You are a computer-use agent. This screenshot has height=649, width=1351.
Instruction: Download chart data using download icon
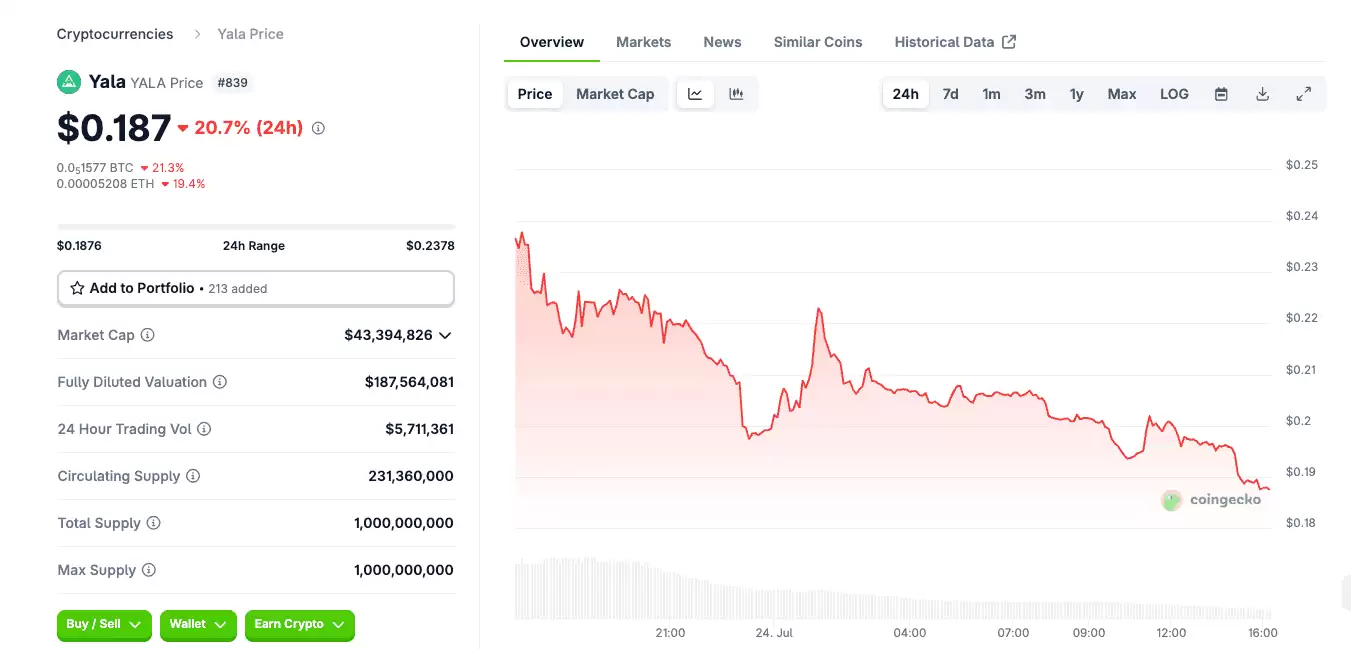click(x=1262, y=94)
